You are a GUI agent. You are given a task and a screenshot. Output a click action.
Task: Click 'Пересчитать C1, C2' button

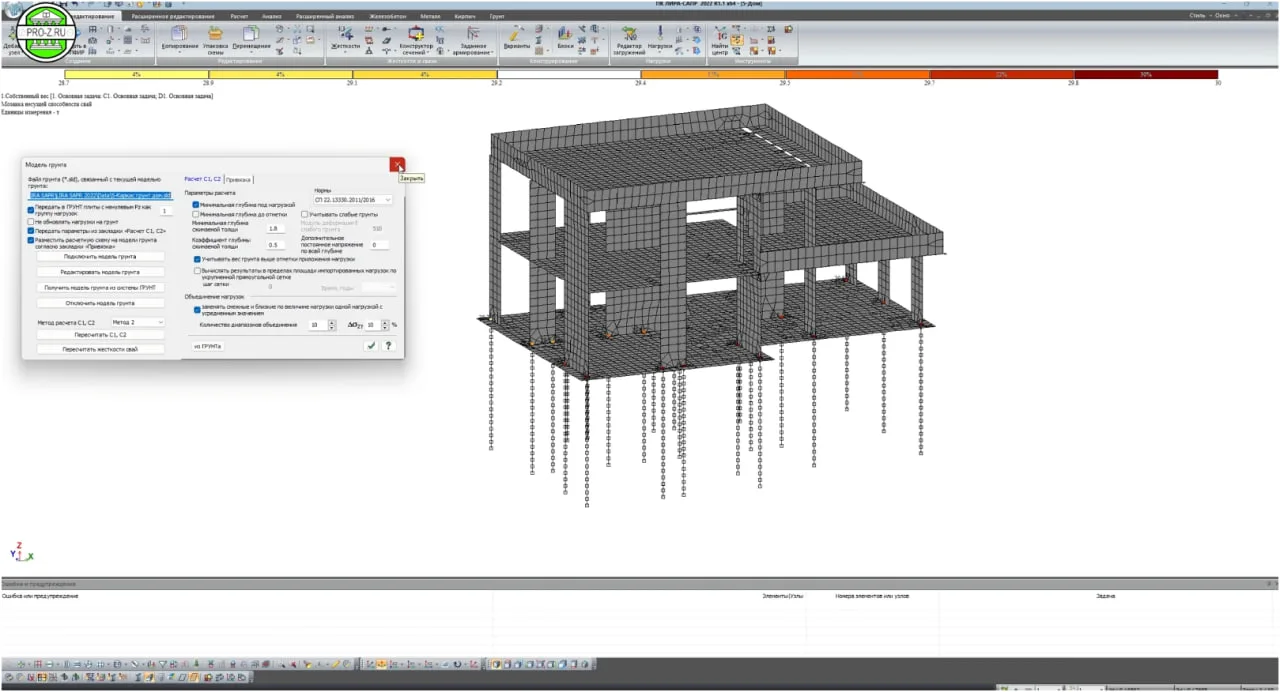pos(99,335)
